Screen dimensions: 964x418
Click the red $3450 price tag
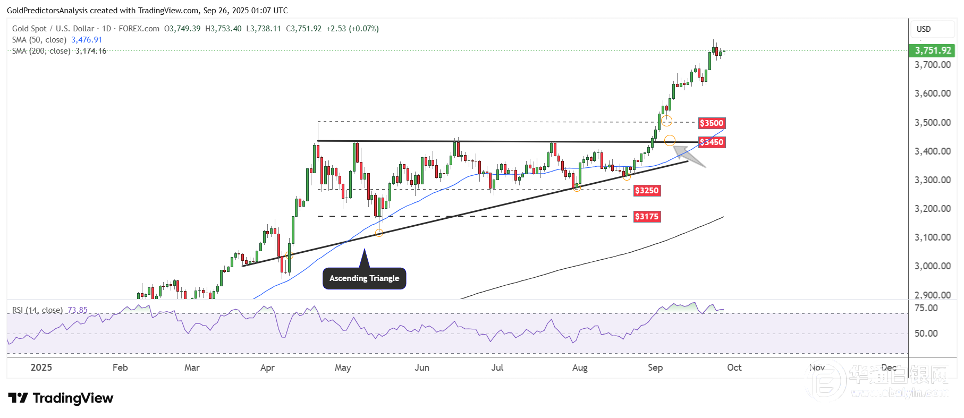pyautogui.click(x=712, y=142)
